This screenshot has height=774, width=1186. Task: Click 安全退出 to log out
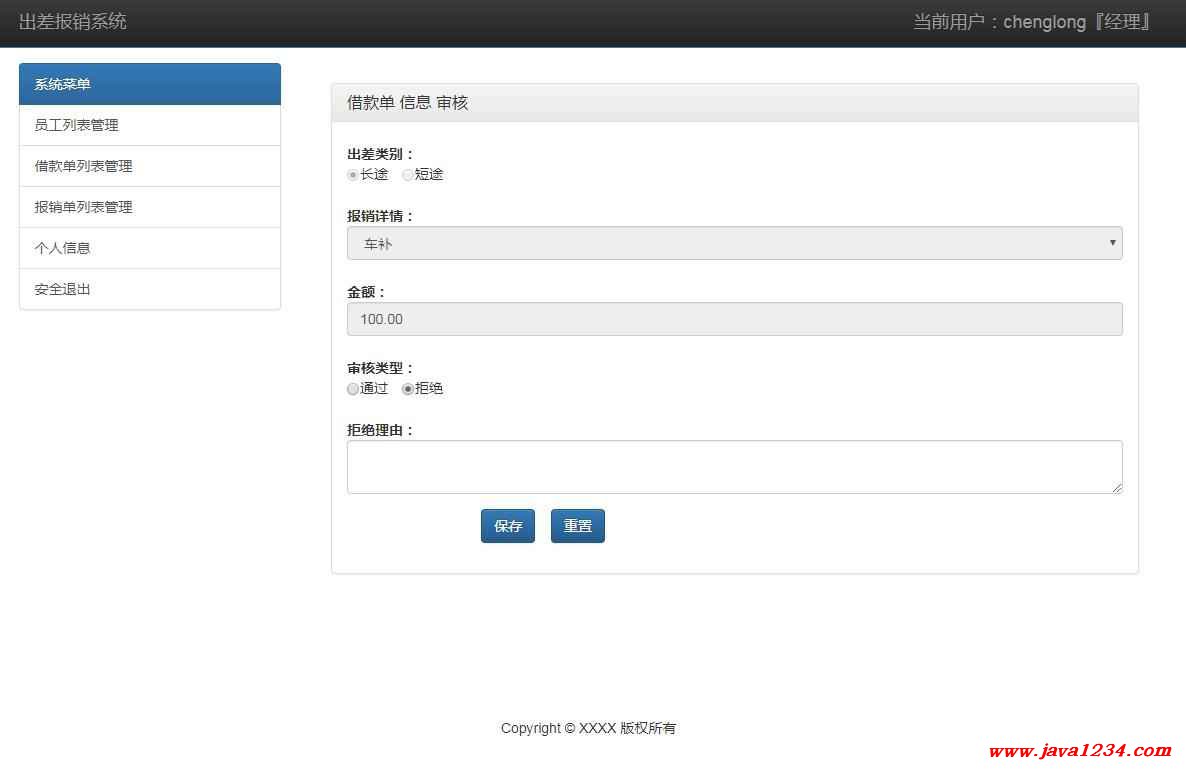(x=63, y=289)
